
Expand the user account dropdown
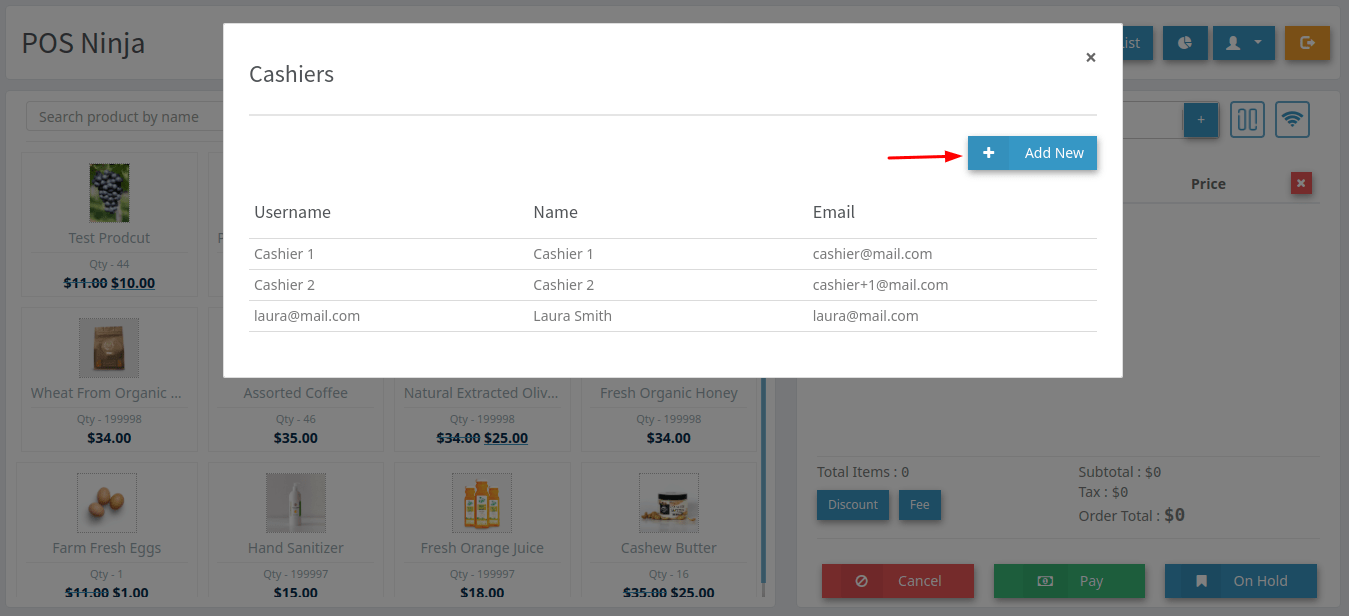1243,43
